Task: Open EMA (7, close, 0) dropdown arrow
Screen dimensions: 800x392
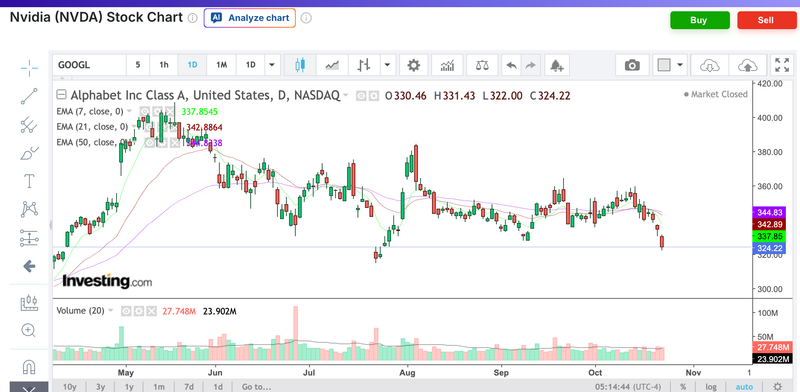Action: 129,111
